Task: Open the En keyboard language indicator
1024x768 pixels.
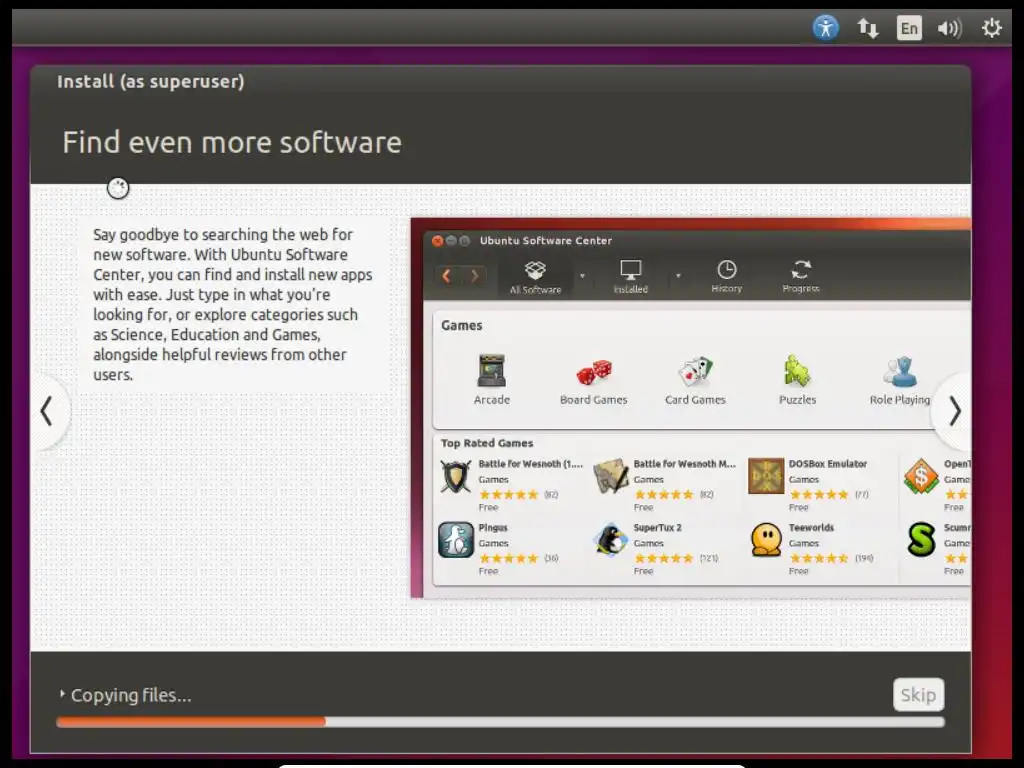Action: pos(909,28)
